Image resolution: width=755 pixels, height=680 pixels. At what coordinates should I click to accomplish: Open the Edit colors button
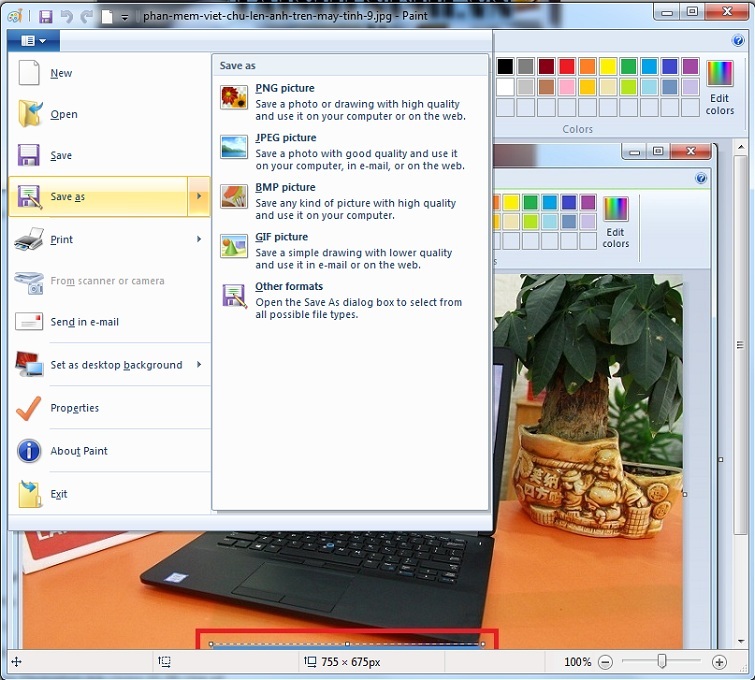(720, 87)
